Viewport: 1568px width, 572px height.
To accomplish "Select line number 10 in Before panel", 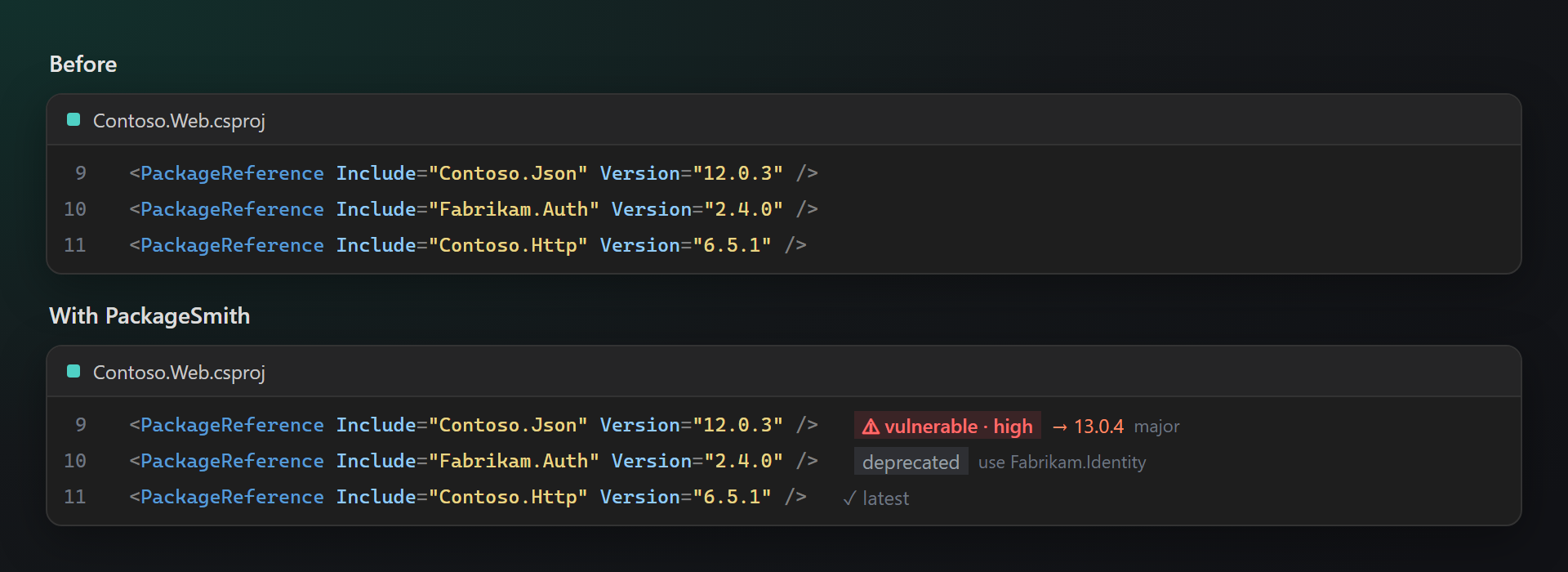I will click(x=75, y=209).
